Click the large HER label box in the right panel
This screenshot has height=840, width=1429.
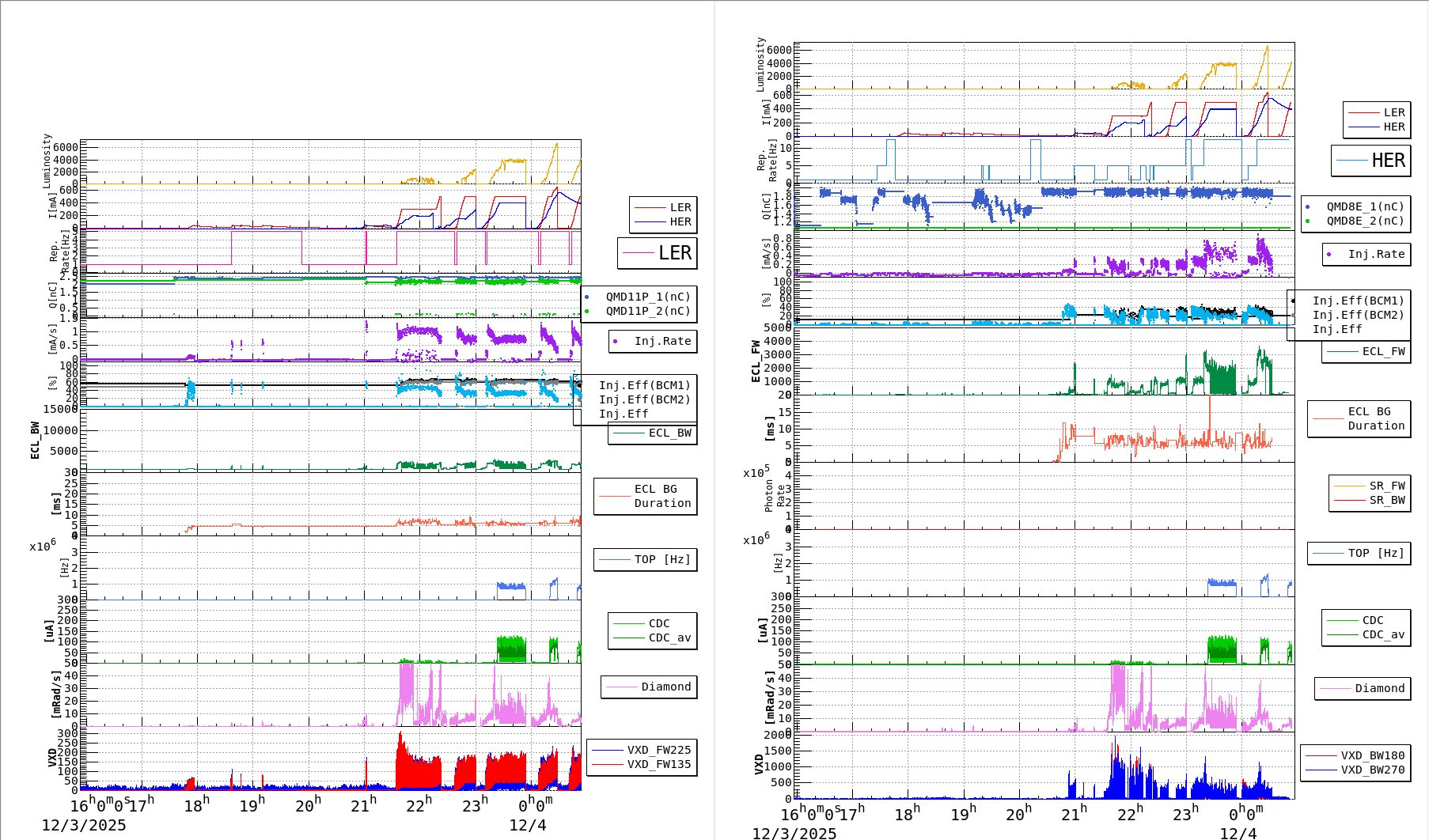pos(1370,161)
